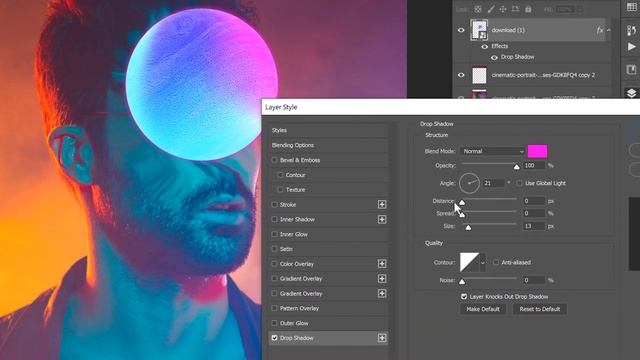Click the Distance value field

(534, 201)
